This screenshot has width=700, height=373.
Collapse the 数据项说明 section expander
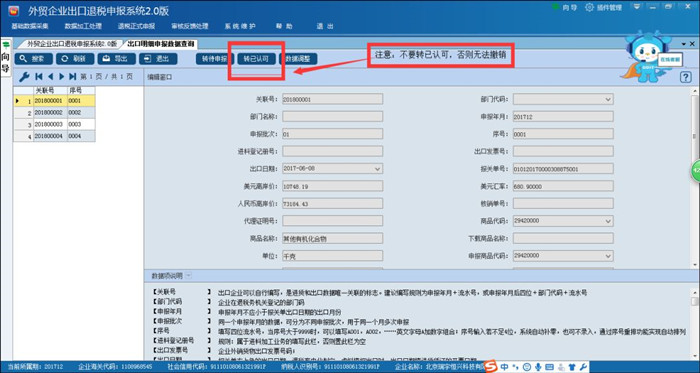click(188, 275)
